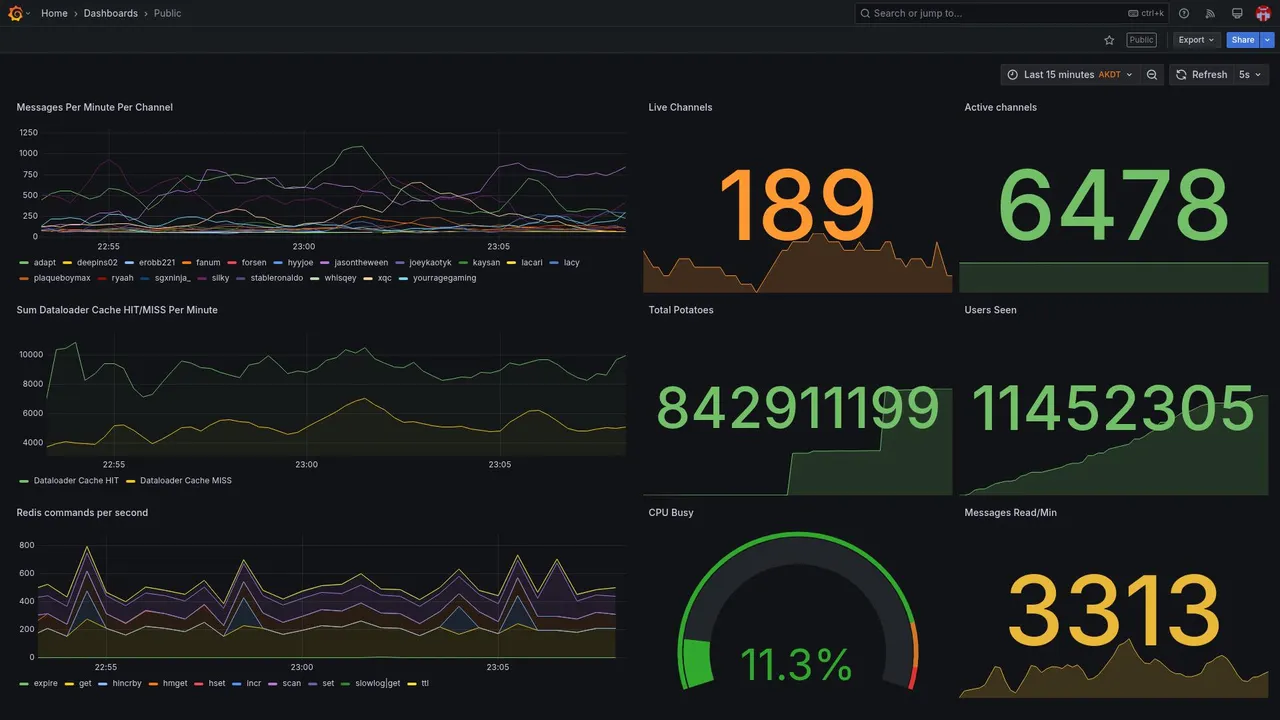1280x720 pixels.
Task: Open the Last 15 minutes time picker
Action: click(x=1069, y=75)
